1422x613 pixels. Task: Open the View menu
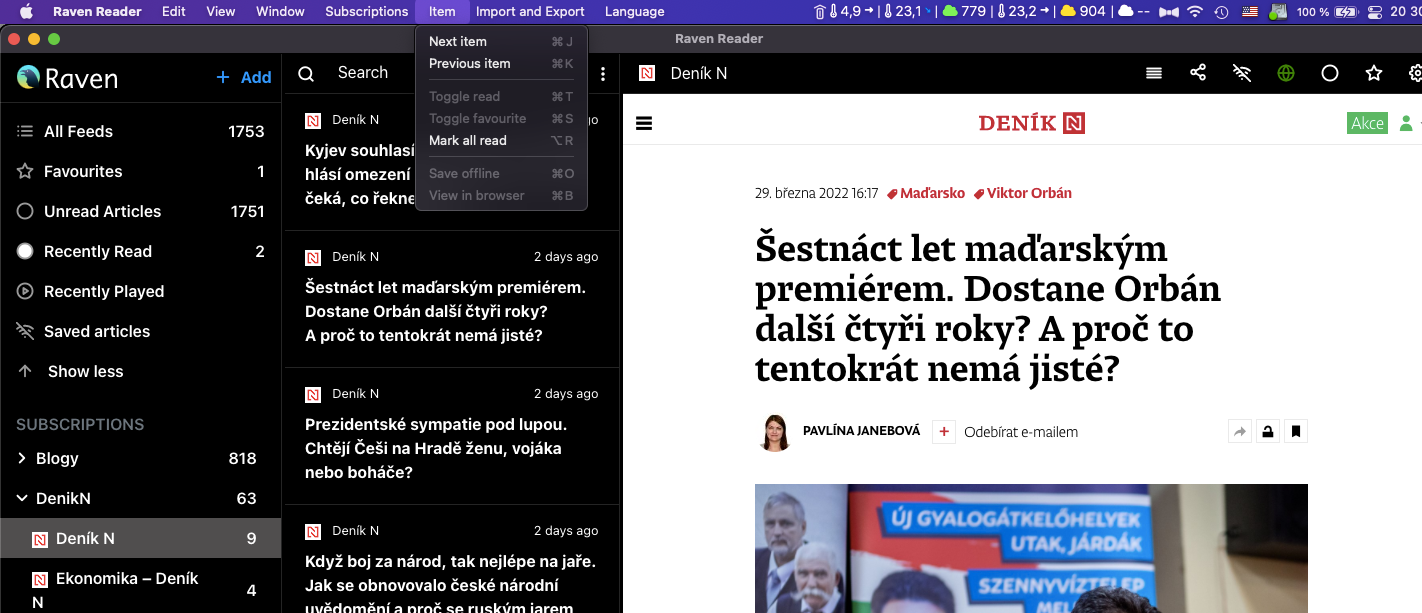coord(220,11)
